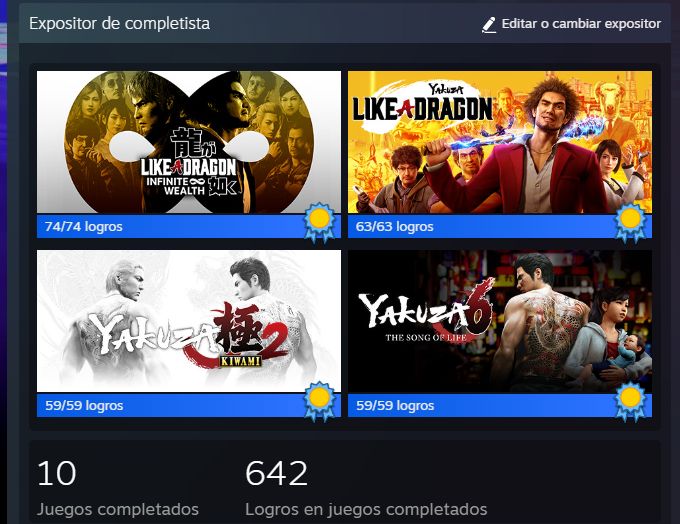Select Yakuza Kiwami 2 game artwork
Viewport: 680px width, 524px height.
pos(189,321)
